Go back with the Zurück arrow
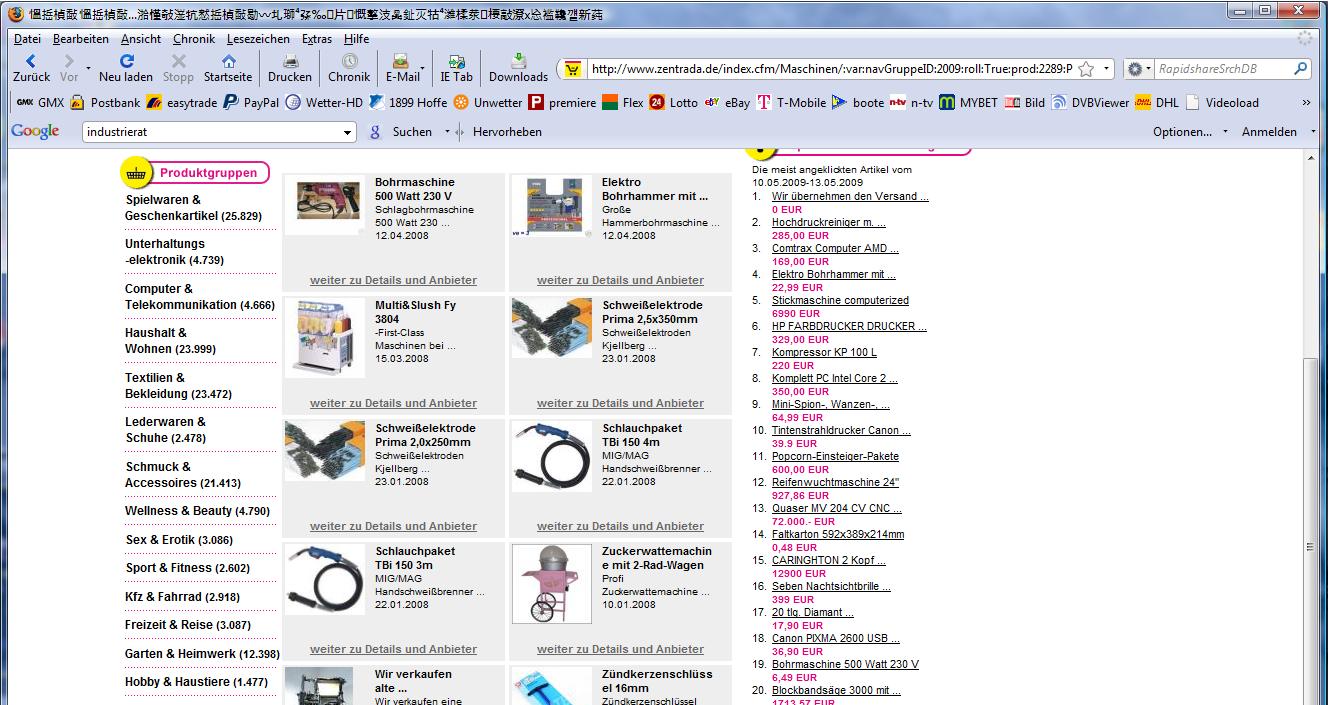The image size is (1328, 705). pos(31,68)
